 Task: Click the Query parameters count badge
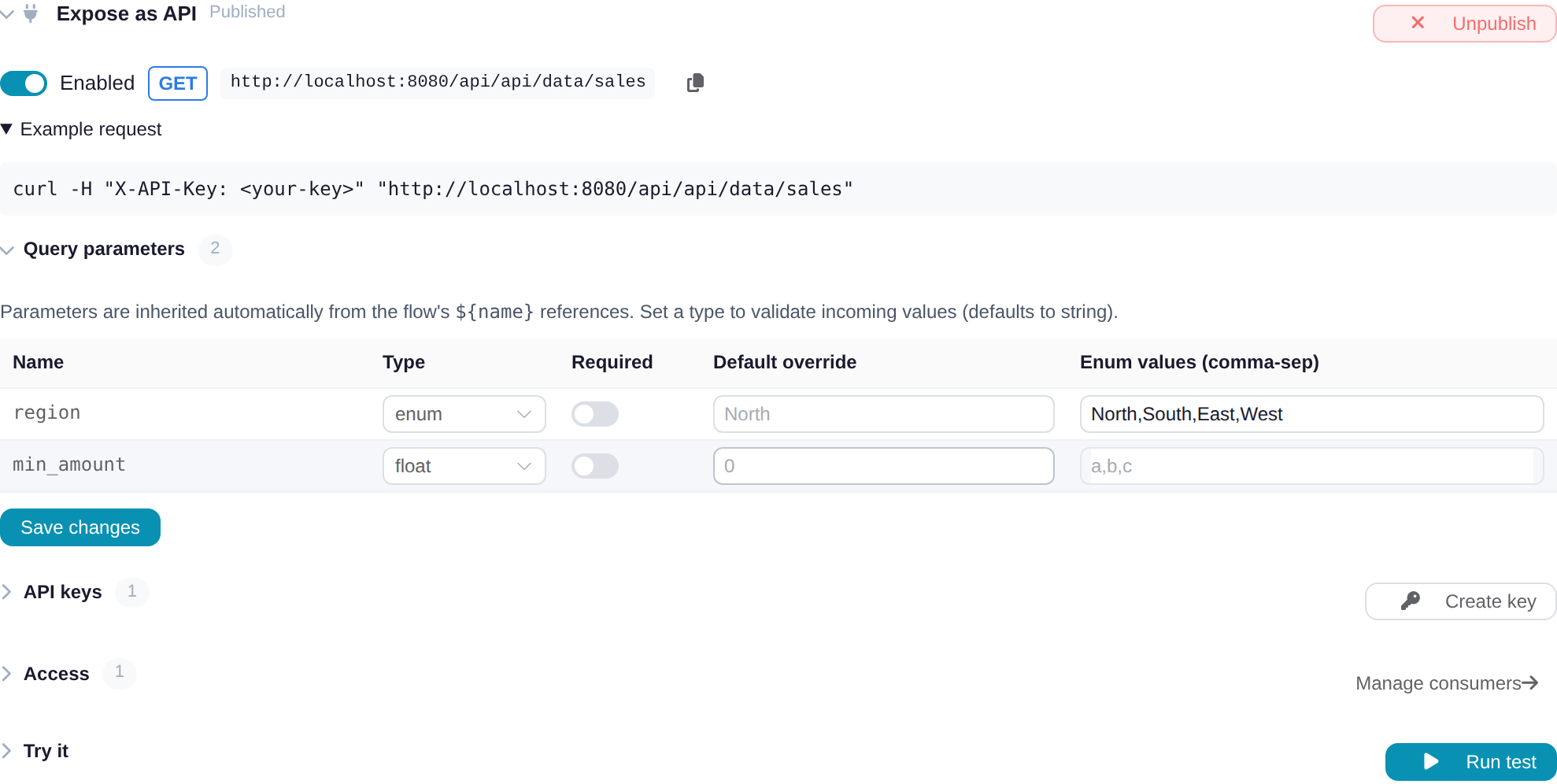tap(215, 249)
